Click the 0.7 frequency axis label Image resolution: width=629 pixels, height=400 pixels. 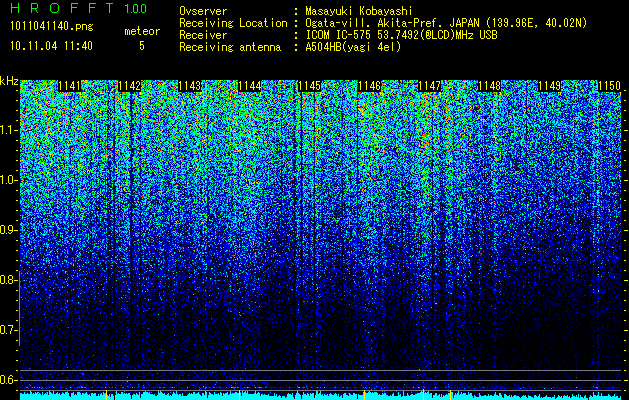point(7,330)
